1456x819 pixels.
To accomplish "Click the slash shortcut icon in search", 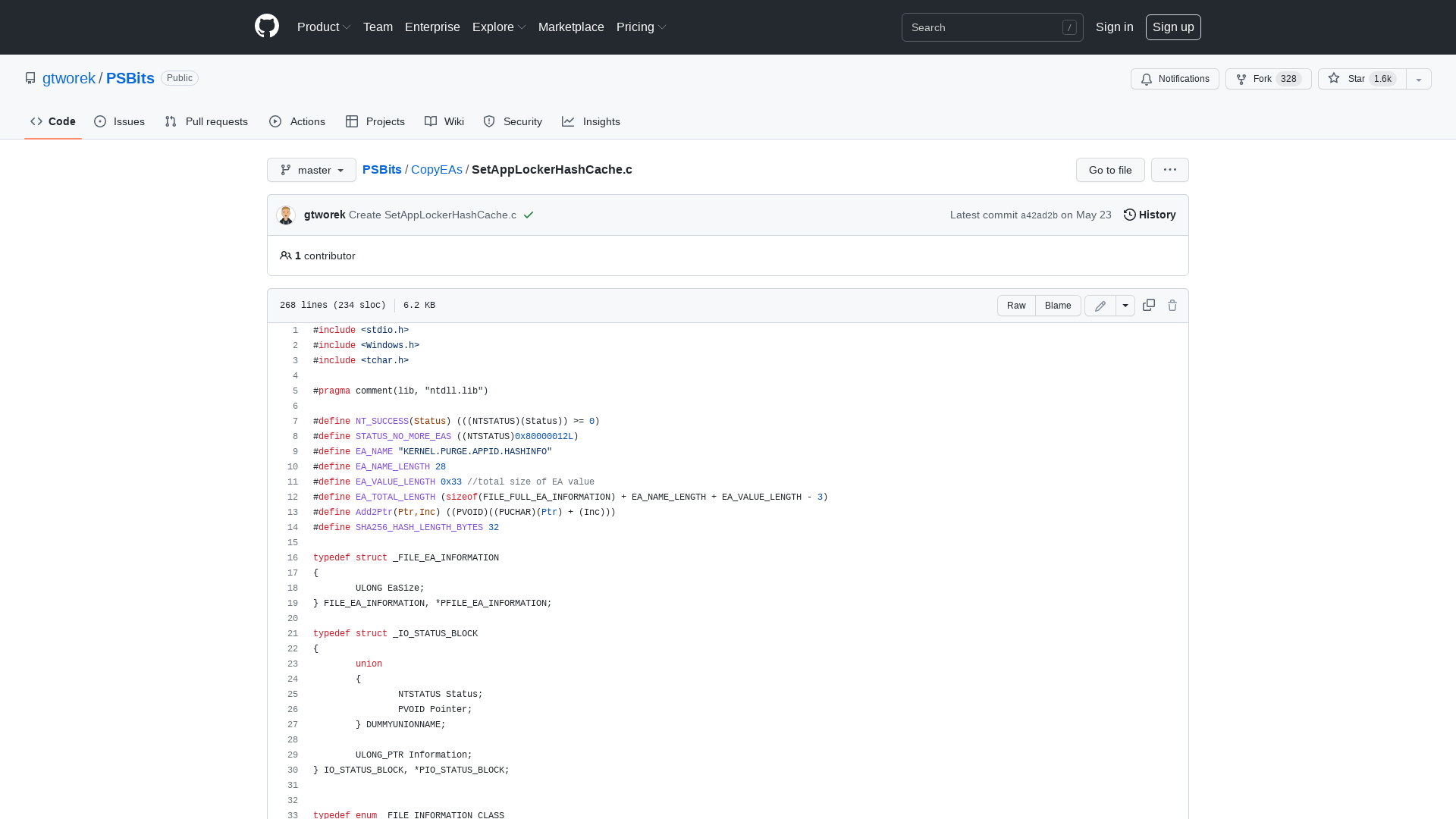I will click(x=1069, y=27).
